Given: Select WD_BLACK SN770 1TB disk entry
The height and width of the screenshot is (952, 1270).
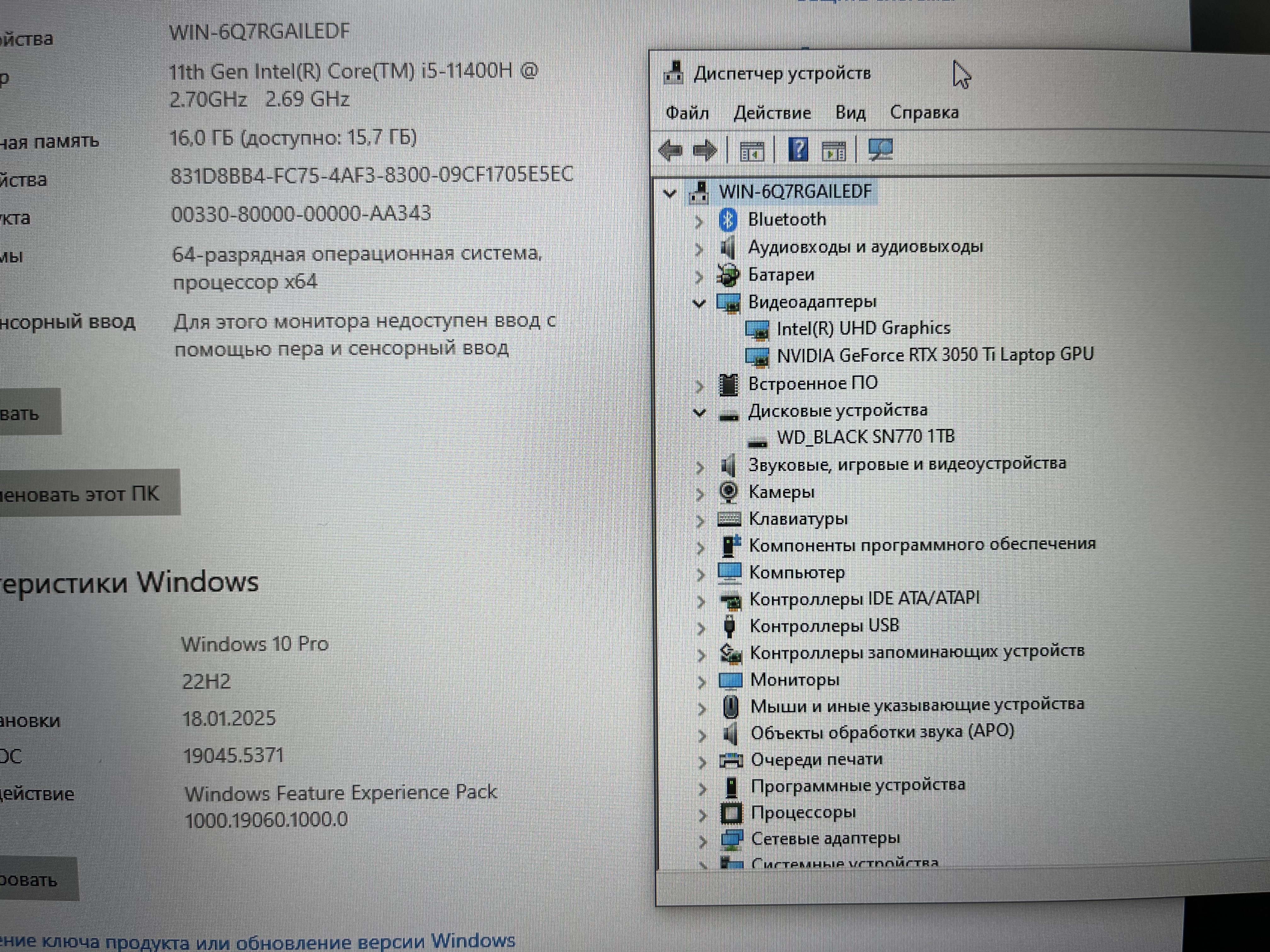Looking at the screenshot, I should coord(865,437).
